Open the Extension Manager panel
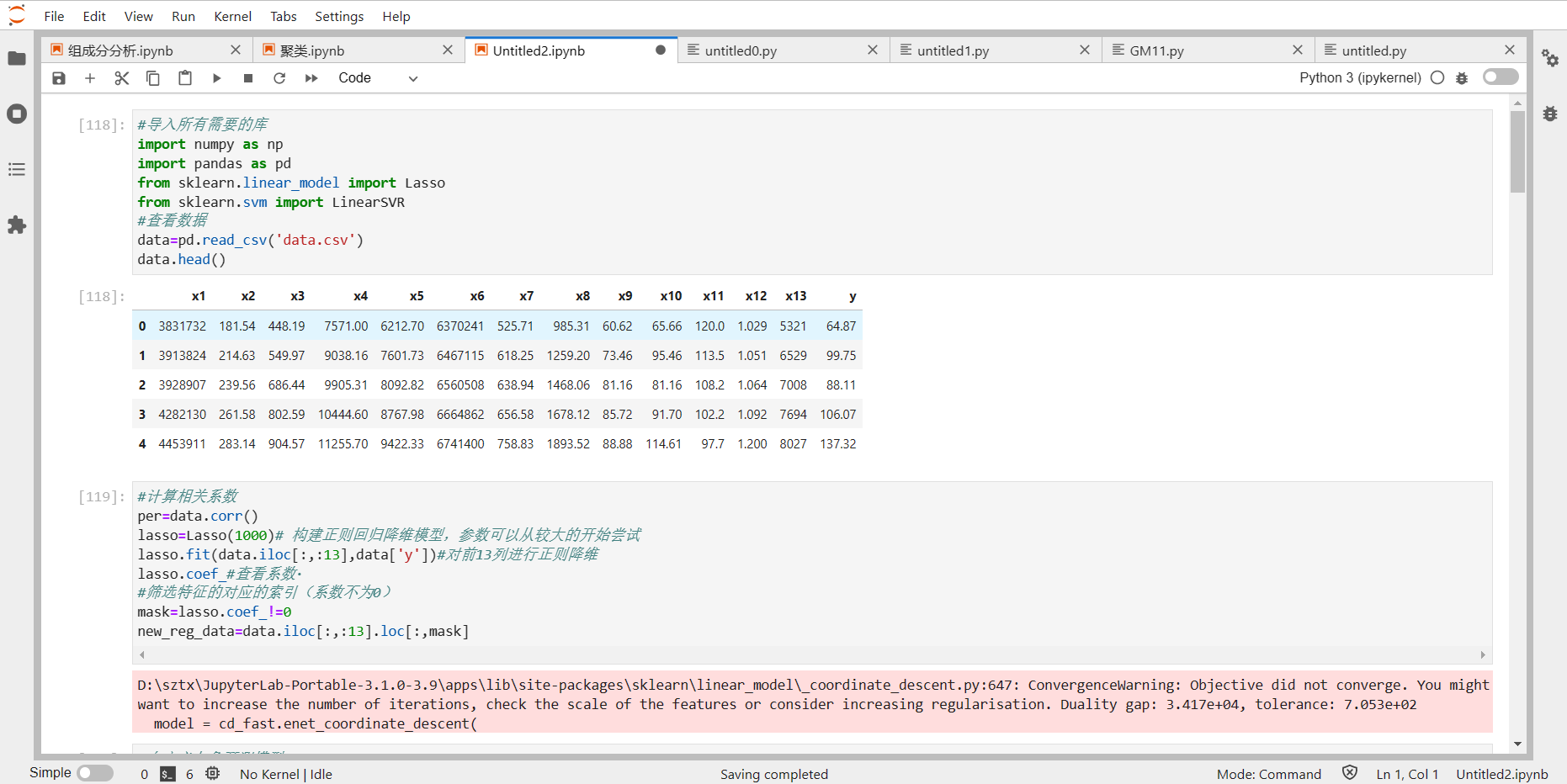1567x784 pixels. point(17,225)
